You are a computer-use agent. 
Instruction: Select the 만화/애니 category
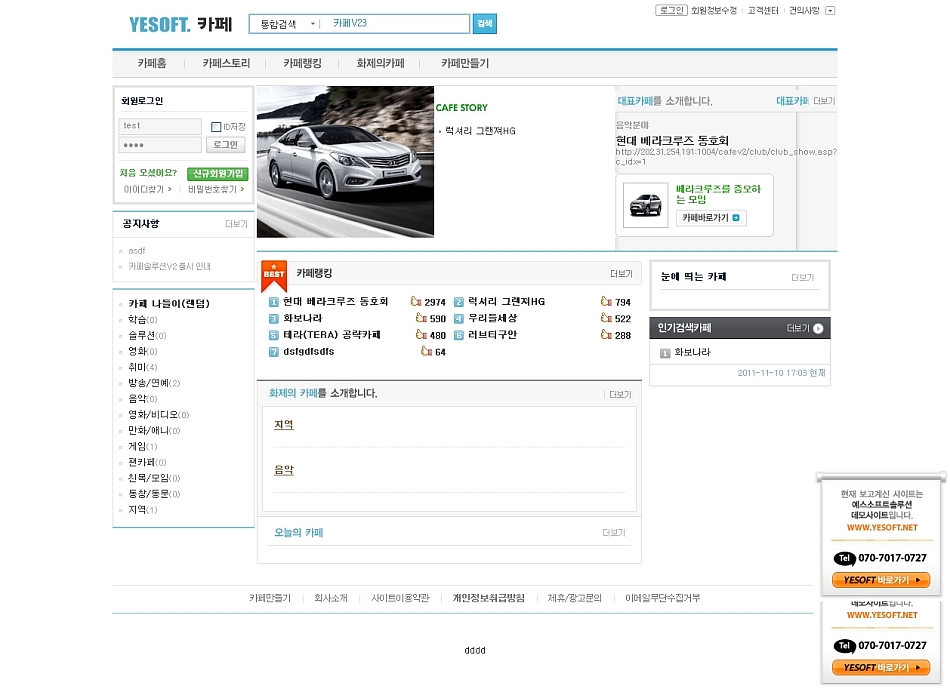point(154,430)
